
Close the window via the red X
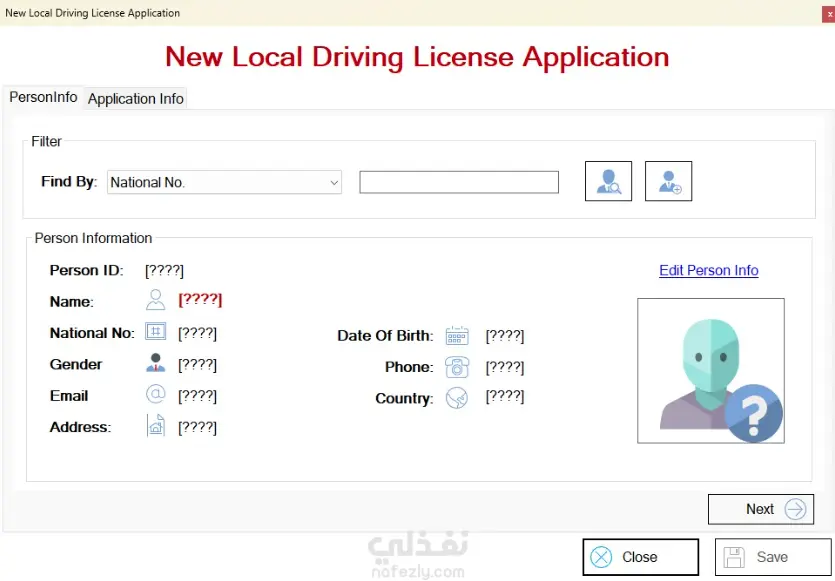pos(829,14)
